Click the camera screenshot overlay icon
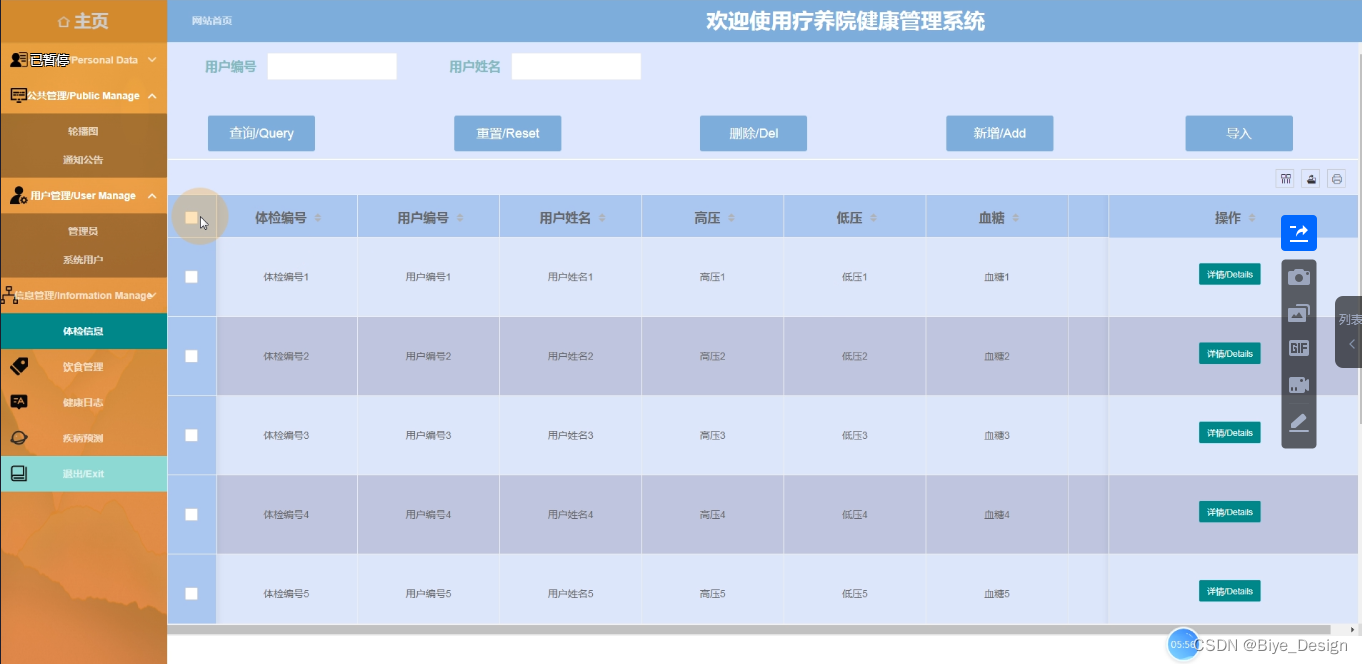1362x664 pixels. tap(1299, 277)
